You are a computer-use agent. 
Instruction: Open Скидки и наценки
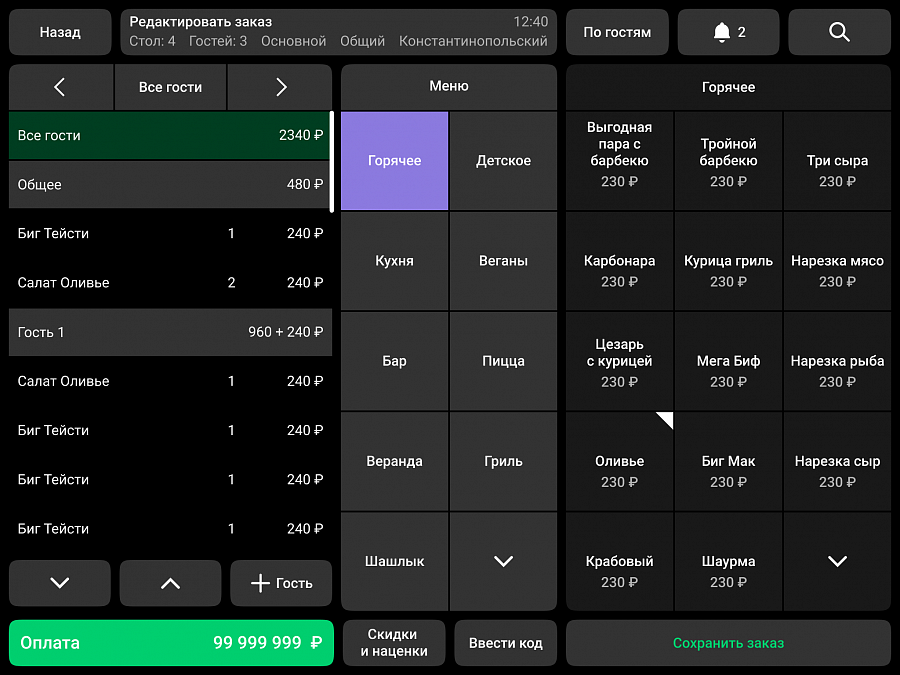[x=394, y=643]
